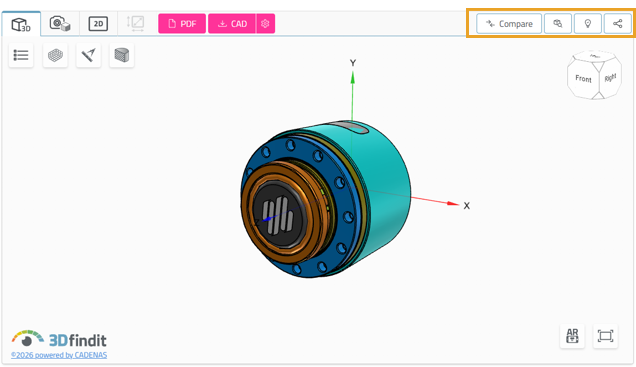
Task: Activate the measurement tool
Action: coord(88,55)
